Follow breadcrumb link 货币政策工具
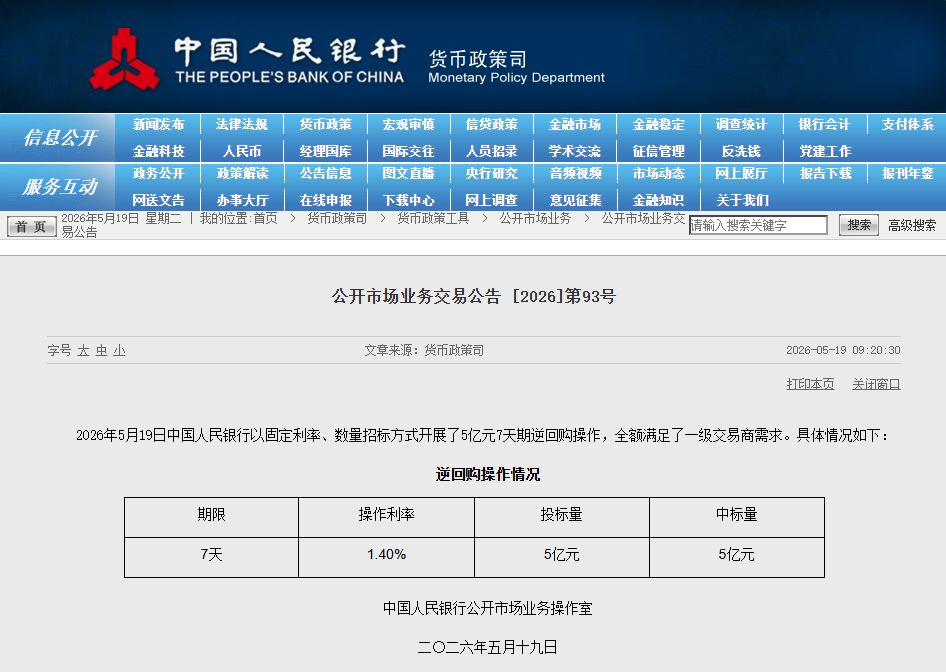Screen dimensions: 946x672 click(x=433, y=218)
